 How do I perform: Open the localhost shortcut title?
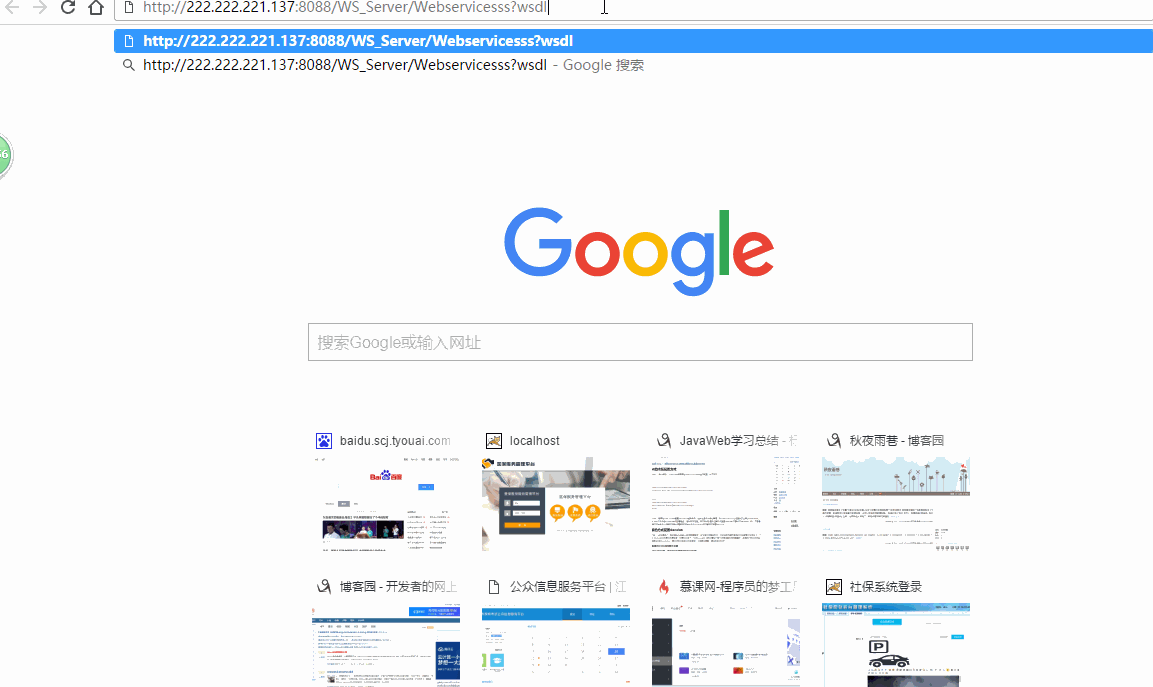(535, 441)
